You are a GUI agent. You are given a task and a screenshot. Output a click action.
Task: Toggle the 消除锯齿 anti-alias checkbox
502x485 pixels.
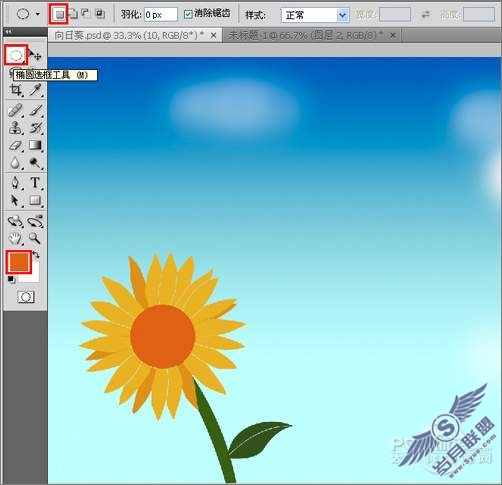(188, 14)
